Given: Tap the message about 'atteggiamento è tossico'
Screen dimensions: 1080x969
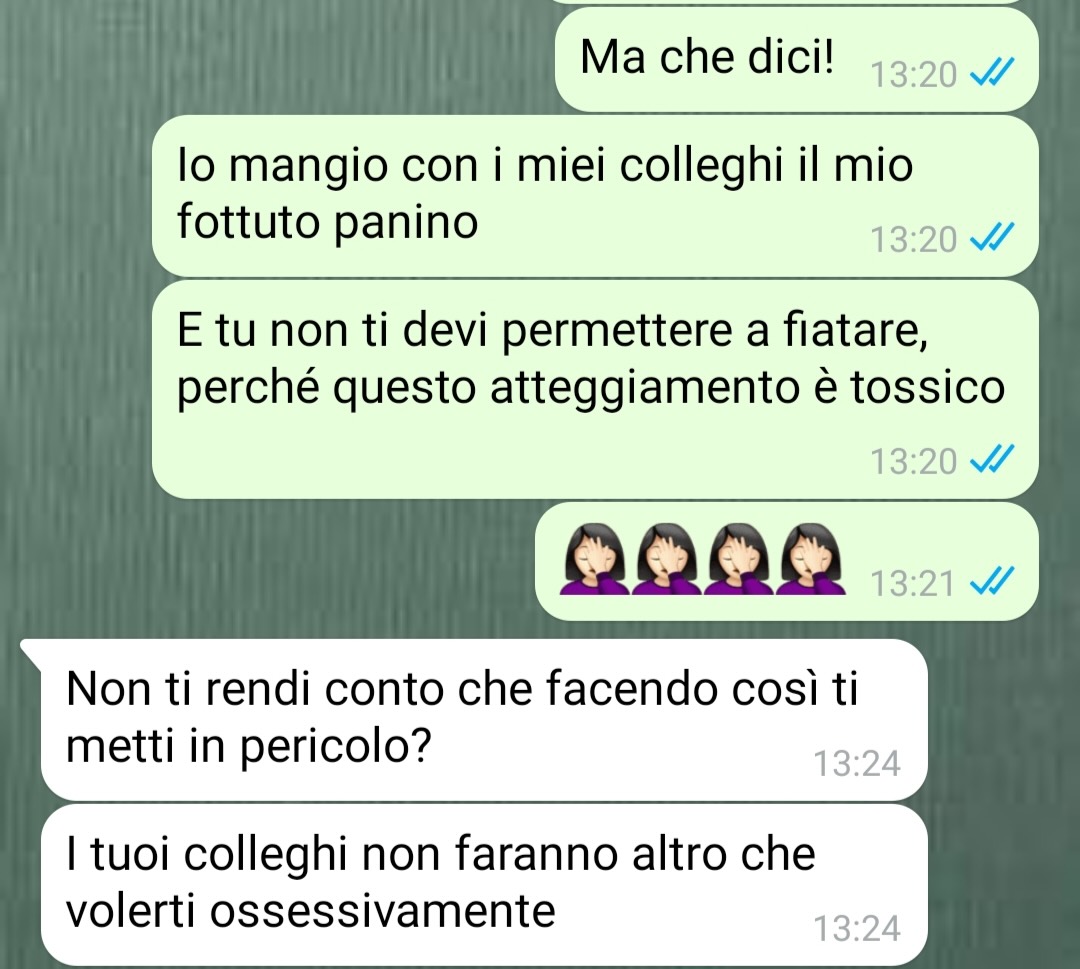Looking at the screenshot, I should pyautogui.click(x=595, y=390).
